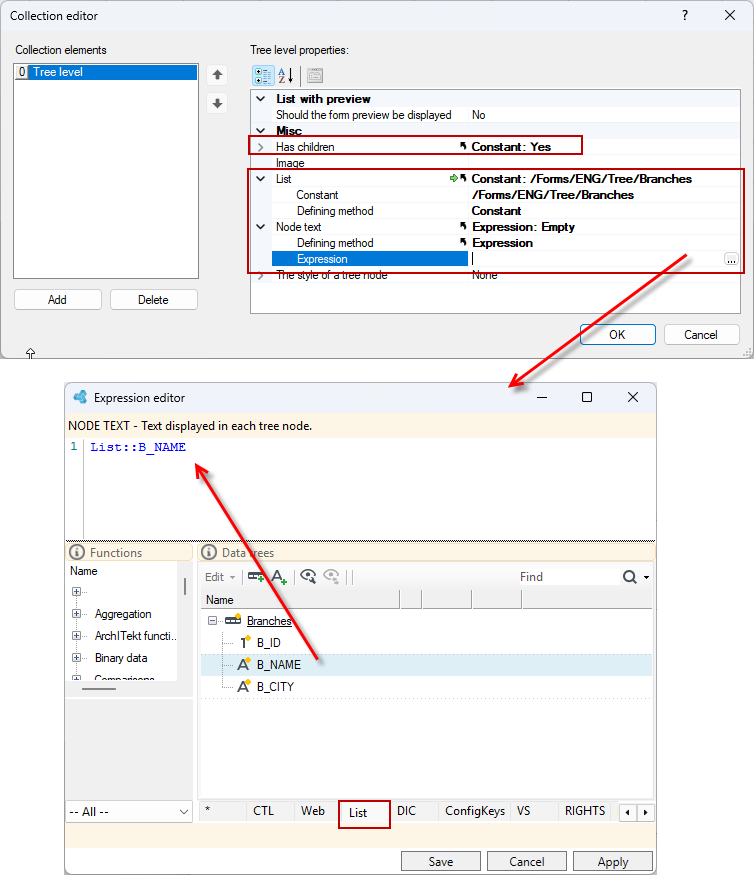Image resolution: width=754 pixels, height=876 pixels.
Task: Save the expression in Expression editor
Action: pos(441,861)
